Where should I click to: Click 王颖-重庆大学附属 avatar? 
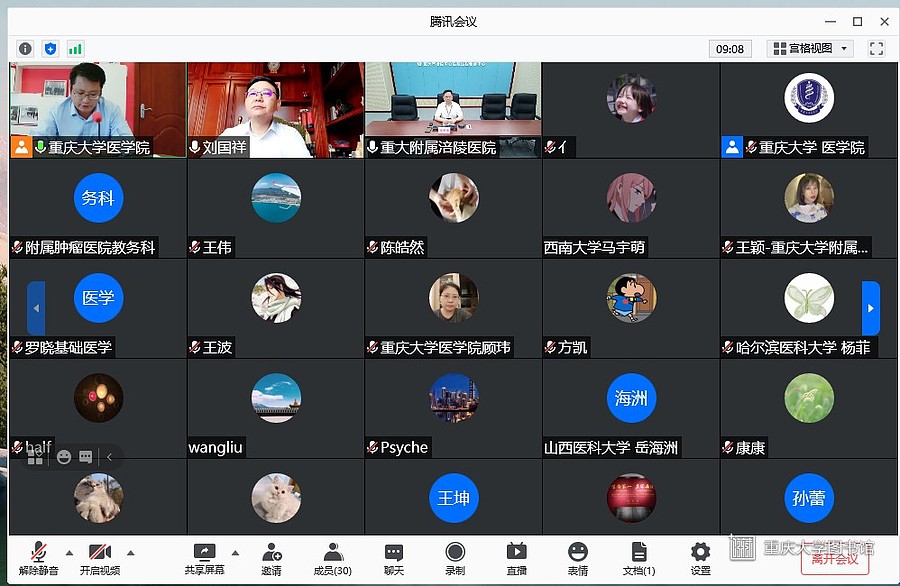click(809, 198)
